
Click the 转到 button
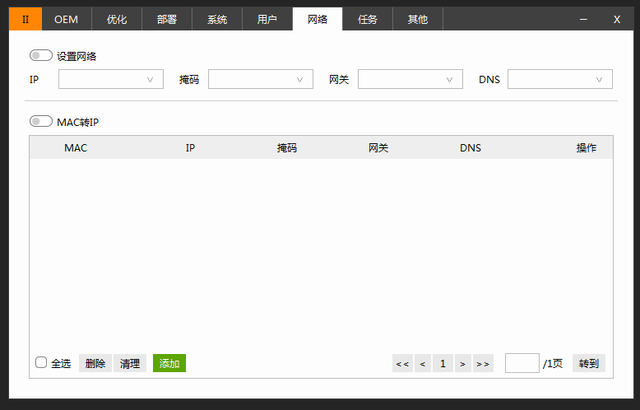point(589,363)
